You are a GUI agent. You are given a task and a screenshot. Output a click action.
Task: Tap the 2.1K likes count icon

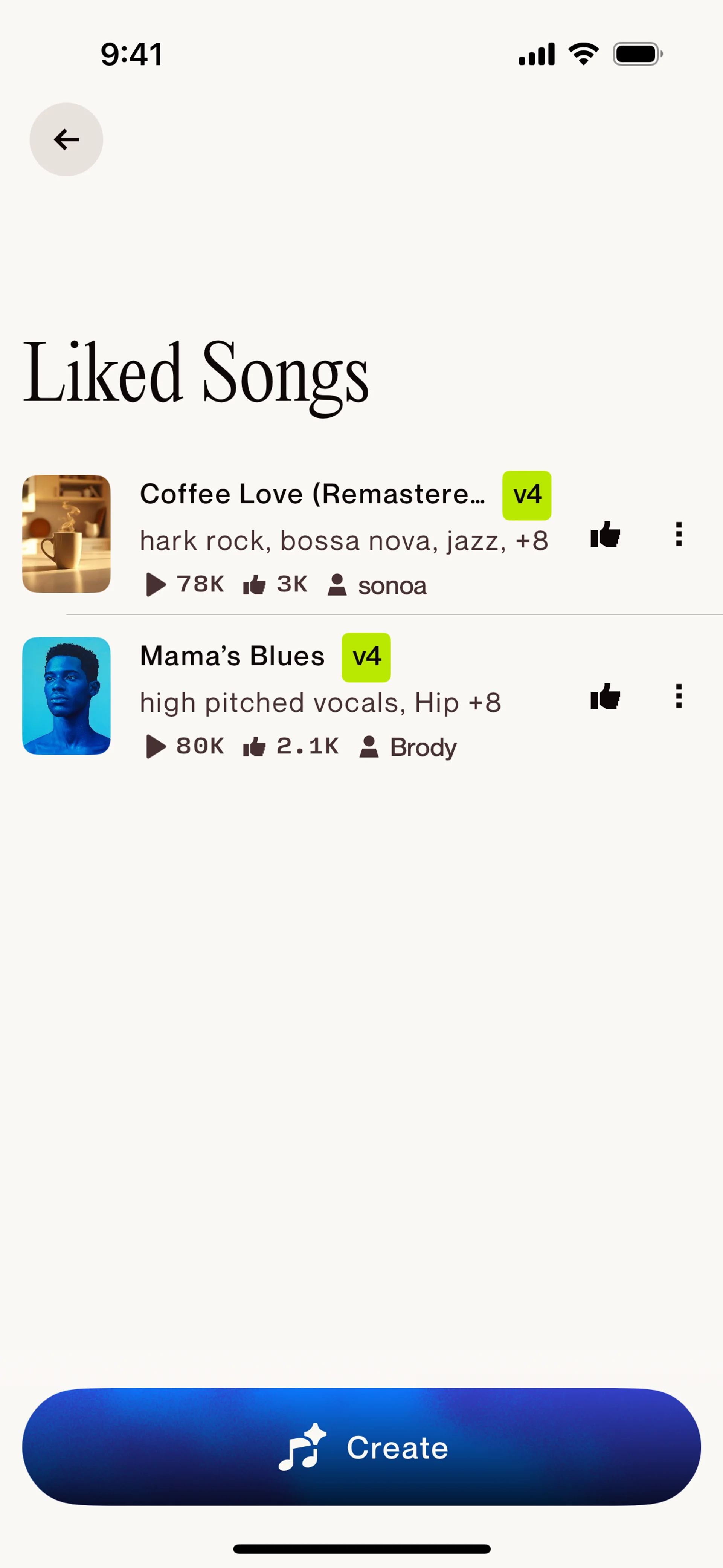[254, 747]
